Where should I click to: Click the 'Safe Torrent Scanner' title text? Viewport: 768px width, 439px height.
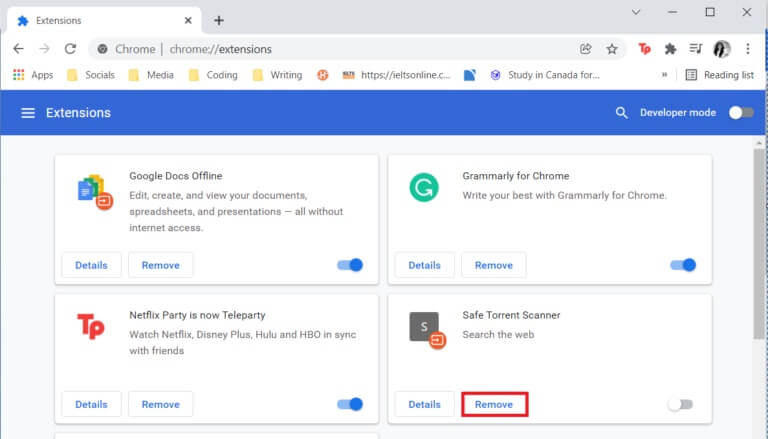(x=511, y=315)
